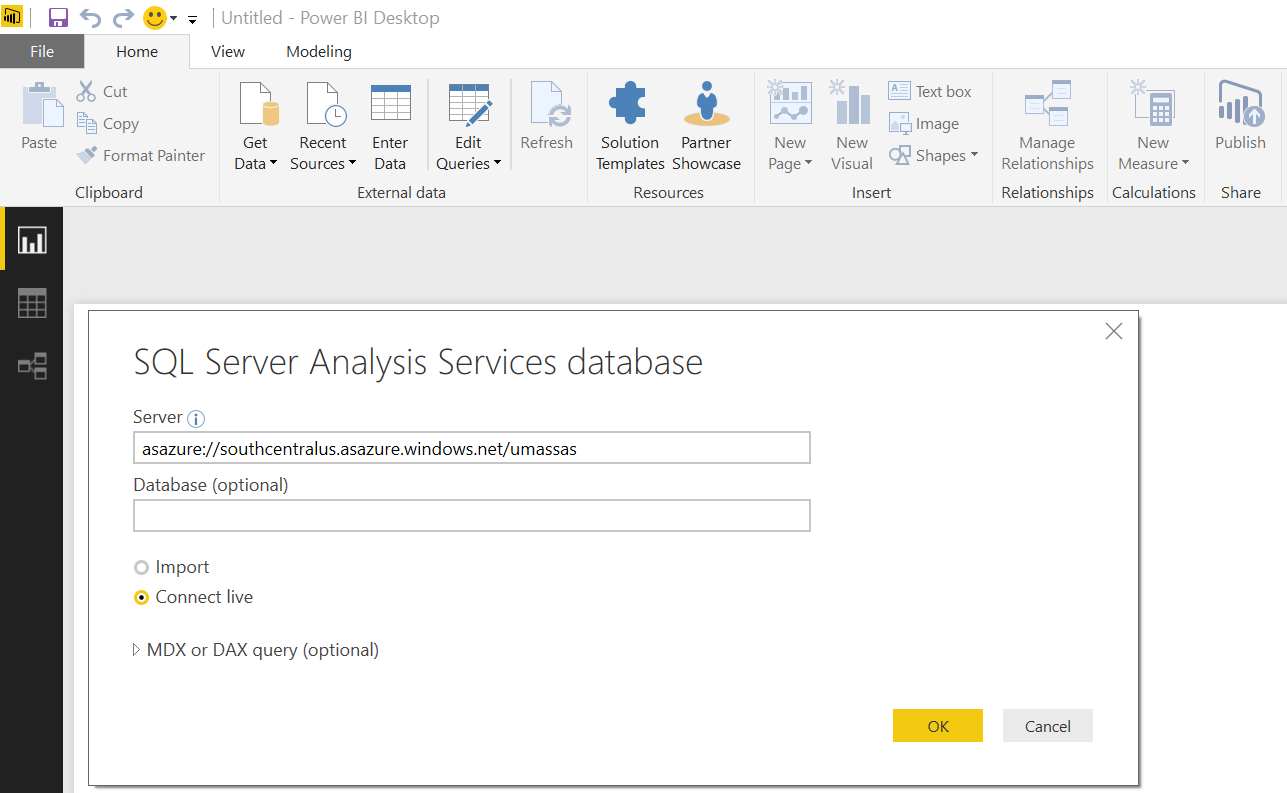Click the Redo arrow icon
1287x793 pixels.
pyautogui.click(x=123, y=18)
